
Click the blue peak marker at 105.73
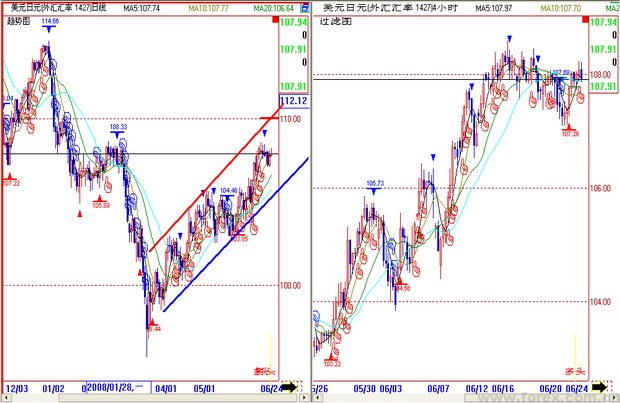pos(374,191)
